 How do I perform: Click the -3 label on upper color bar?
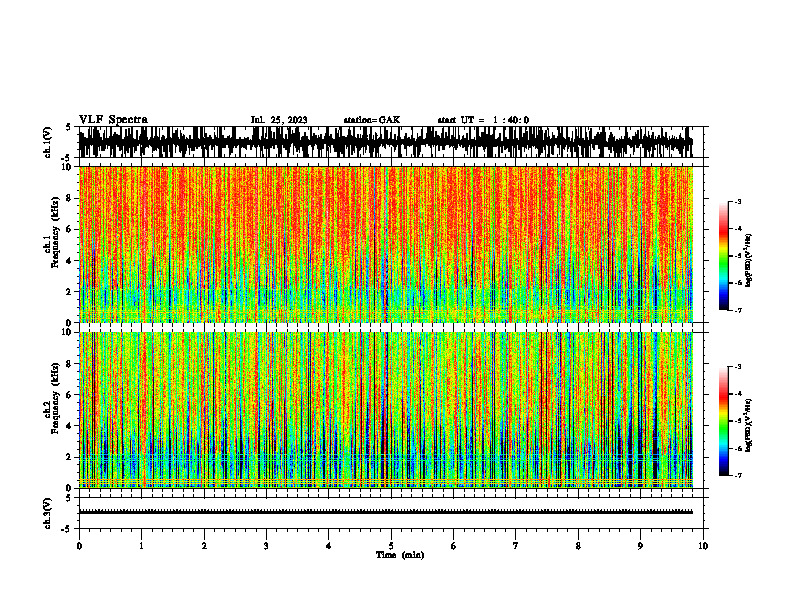[738, 201]
